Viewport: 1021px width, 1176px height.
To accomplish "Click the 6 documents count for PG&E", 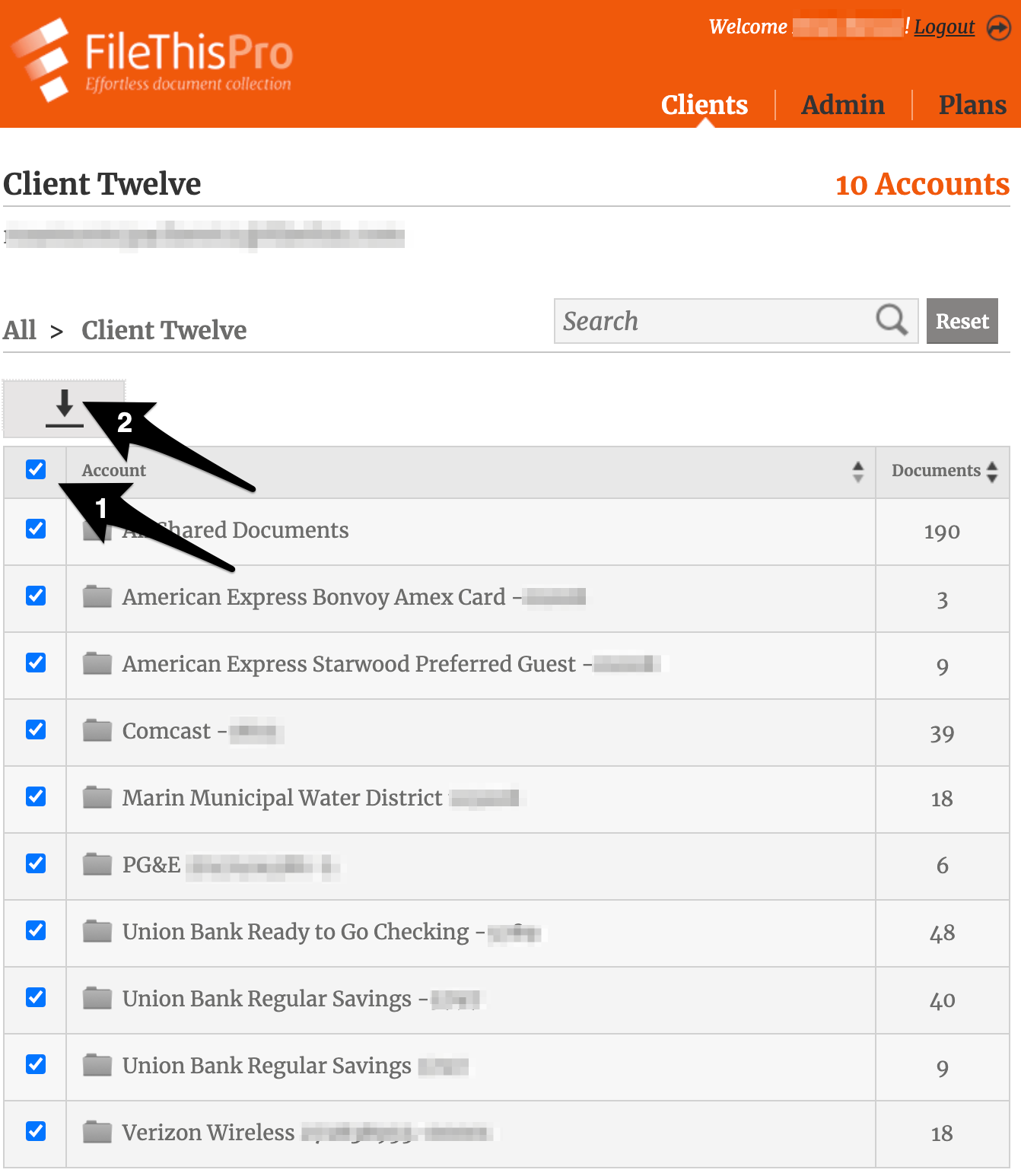I will pyautogui.click(x=942, y=866).
